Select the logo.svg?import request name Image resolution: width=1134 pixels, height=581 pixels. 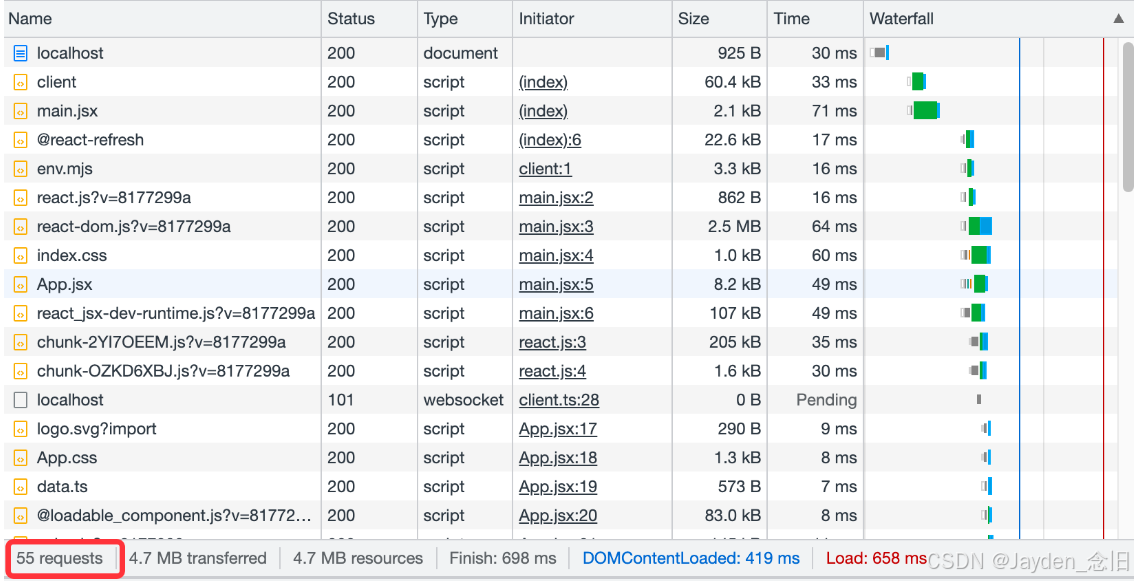click(97, 429)
